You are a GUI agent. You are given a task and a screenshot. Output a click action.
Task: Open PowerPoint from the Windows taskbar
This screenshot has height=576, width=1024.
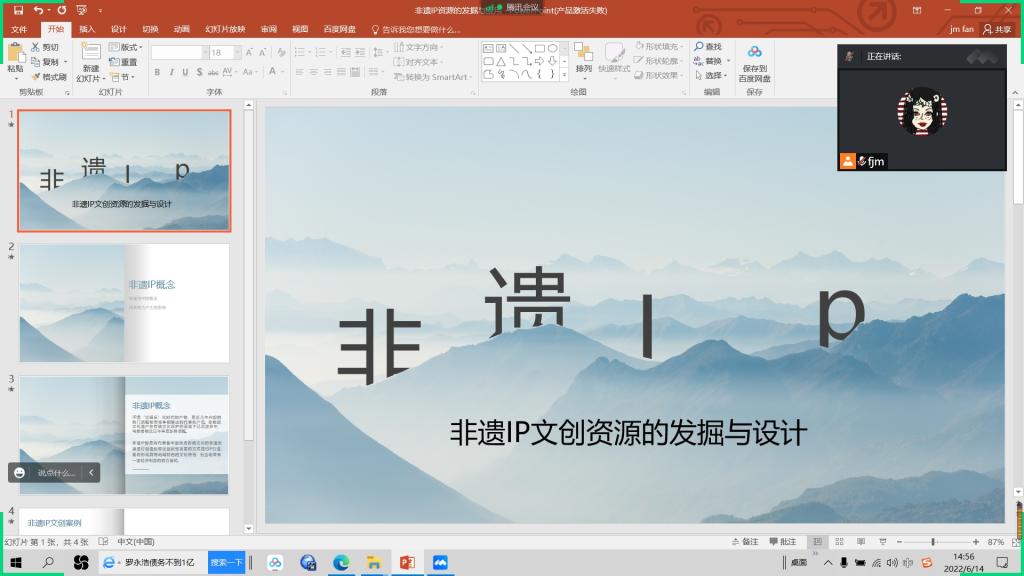[406, 563]
